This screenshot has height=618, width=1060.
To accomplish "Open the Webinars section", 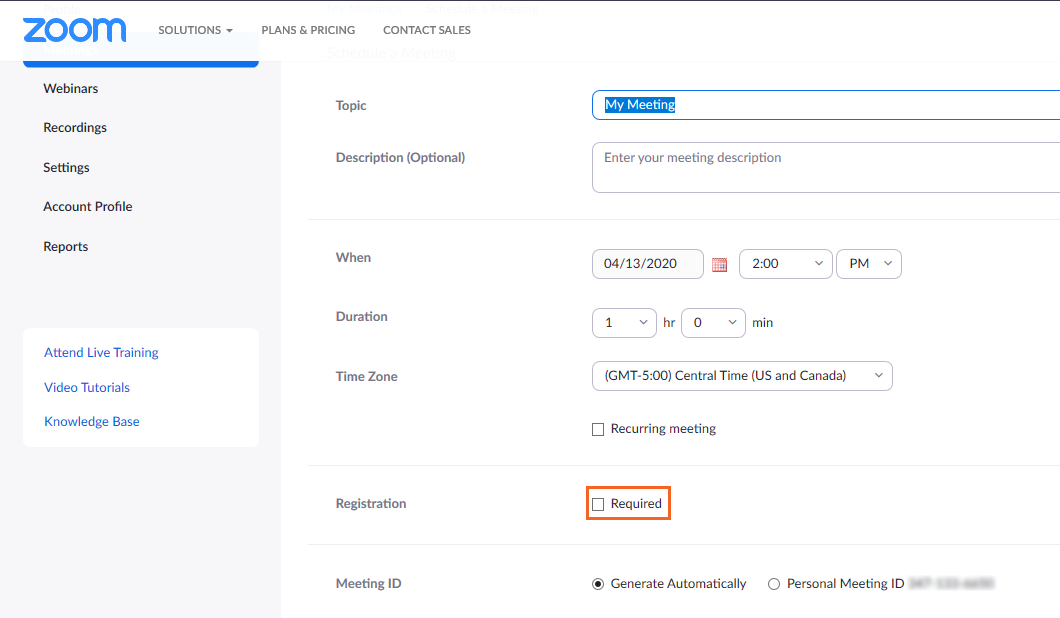I will click(70, 88).
